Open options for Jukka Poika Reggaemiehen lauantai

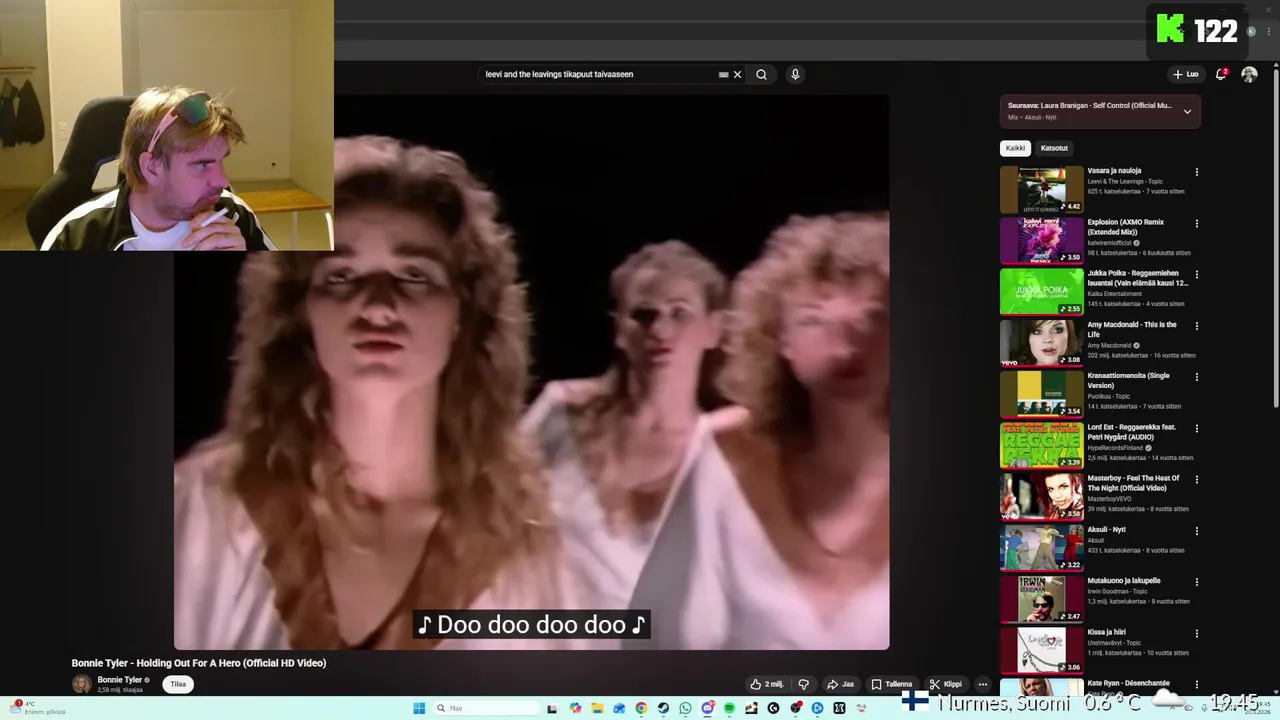[x=1196, y=274]
